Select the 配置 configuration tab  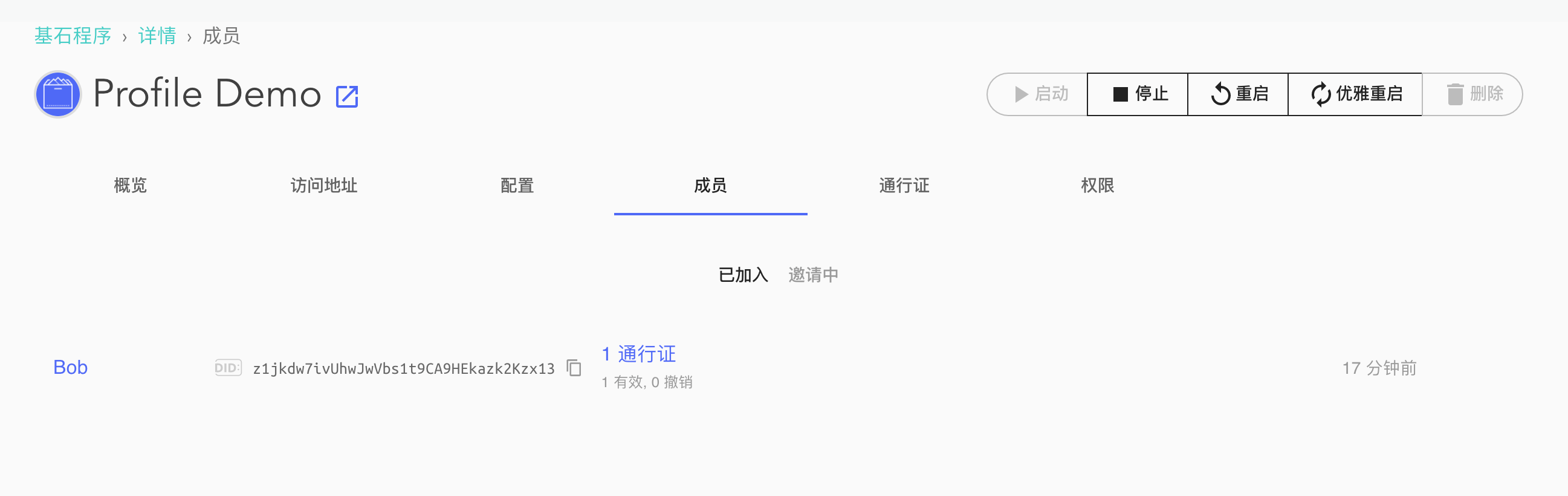point(517,185)
